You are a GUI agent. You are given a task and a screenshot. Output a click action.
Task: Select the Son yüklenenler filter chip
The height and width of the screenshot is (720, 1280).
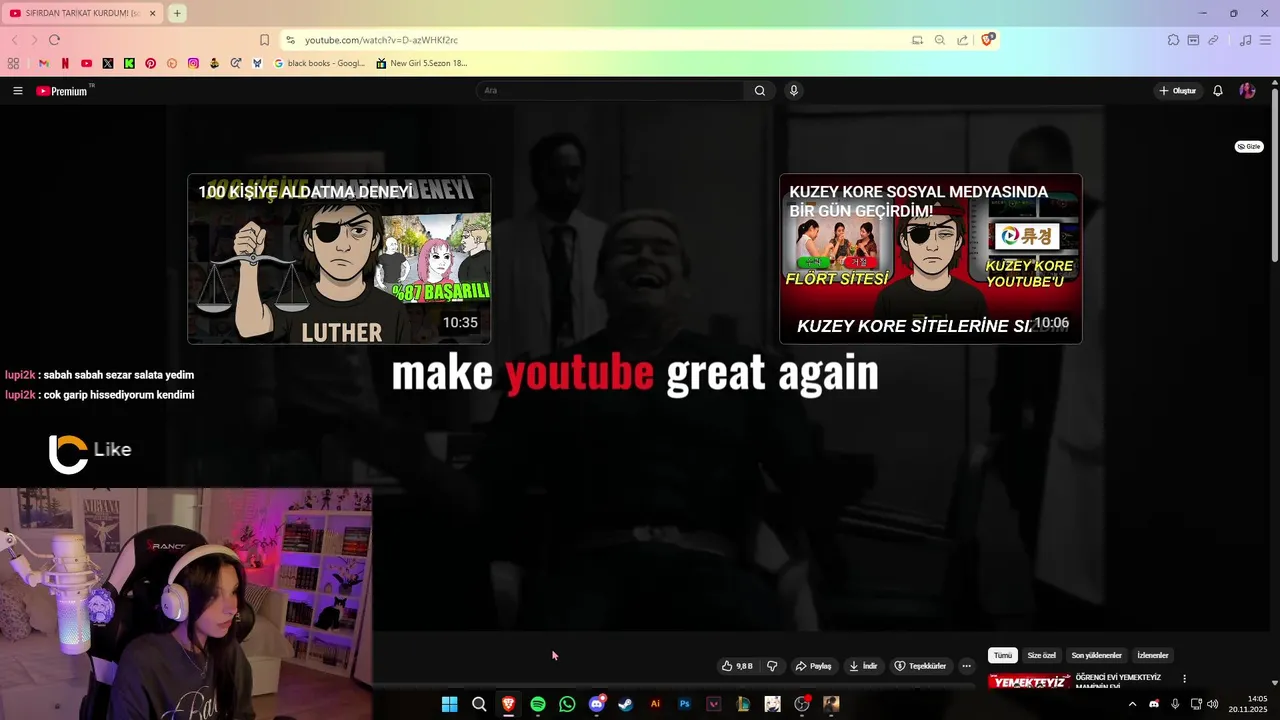point(1097,655)
